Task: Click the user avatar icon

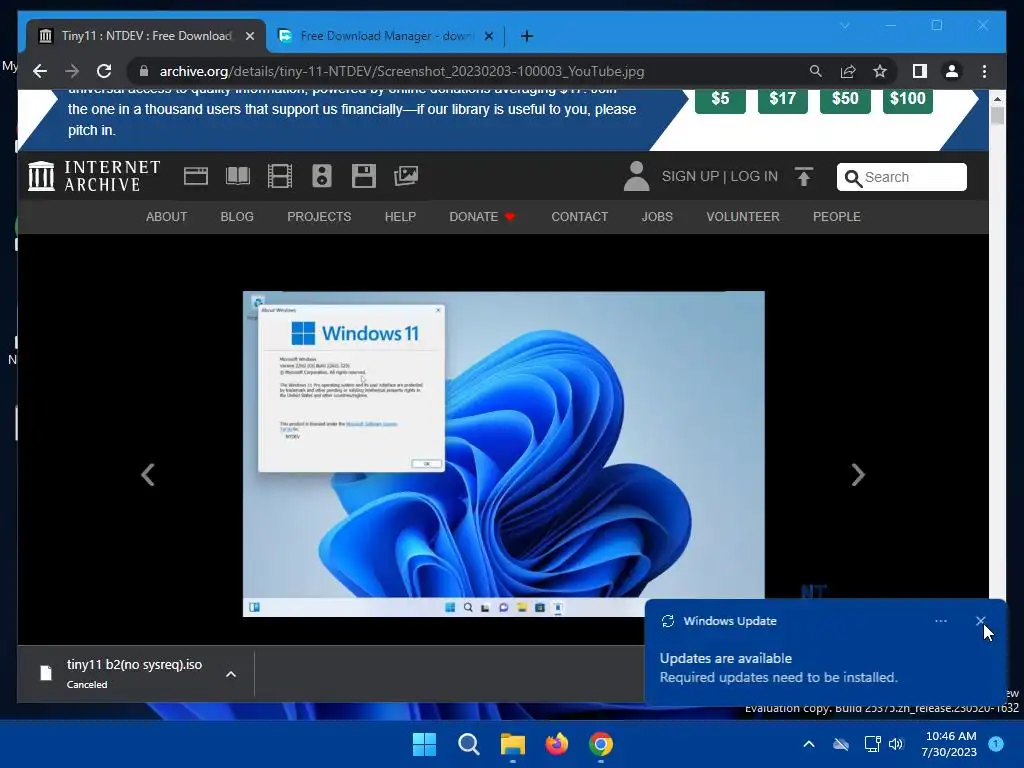Action: coord(636,176)
